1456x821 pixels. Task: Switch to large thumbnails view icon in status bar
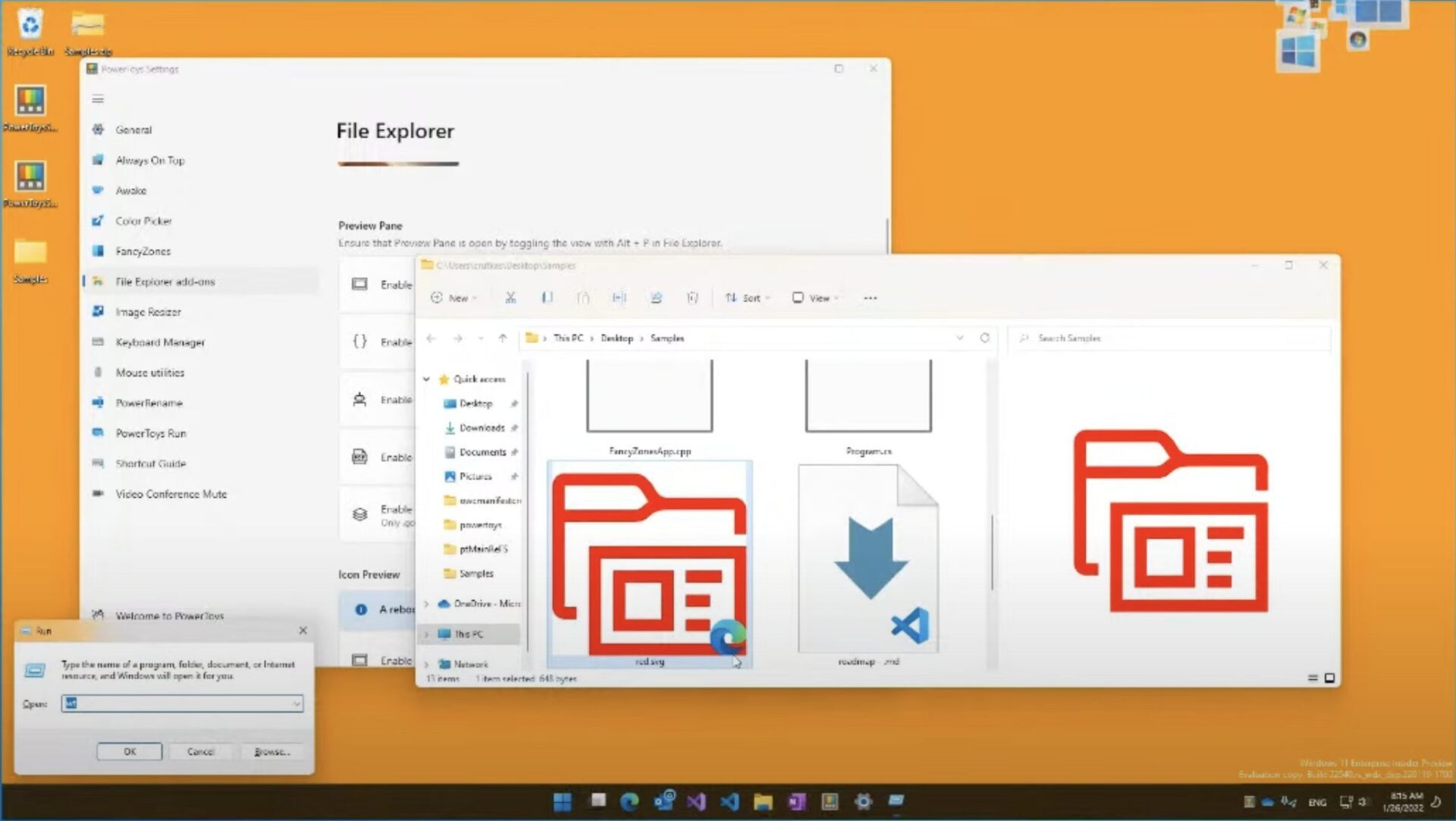[x=1329, y=678]
